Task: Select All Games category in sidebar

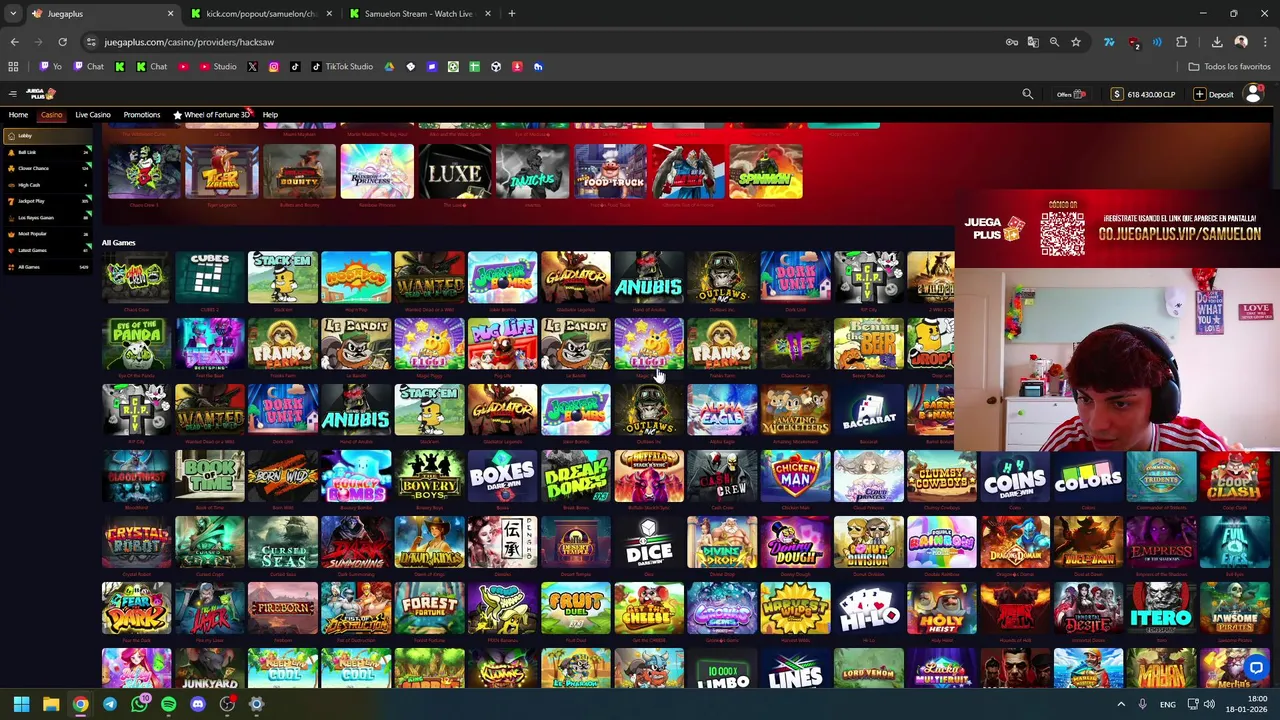Action: pos(46,267)
